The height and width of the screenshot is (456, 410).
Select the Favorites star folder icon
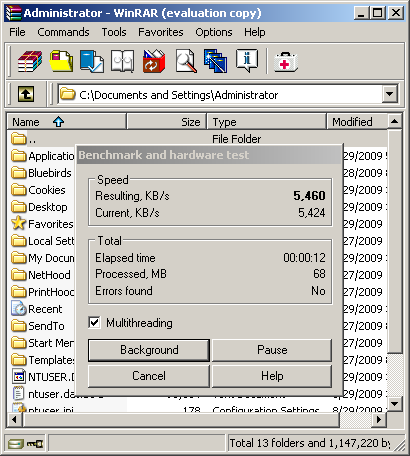tap(18, 223)
